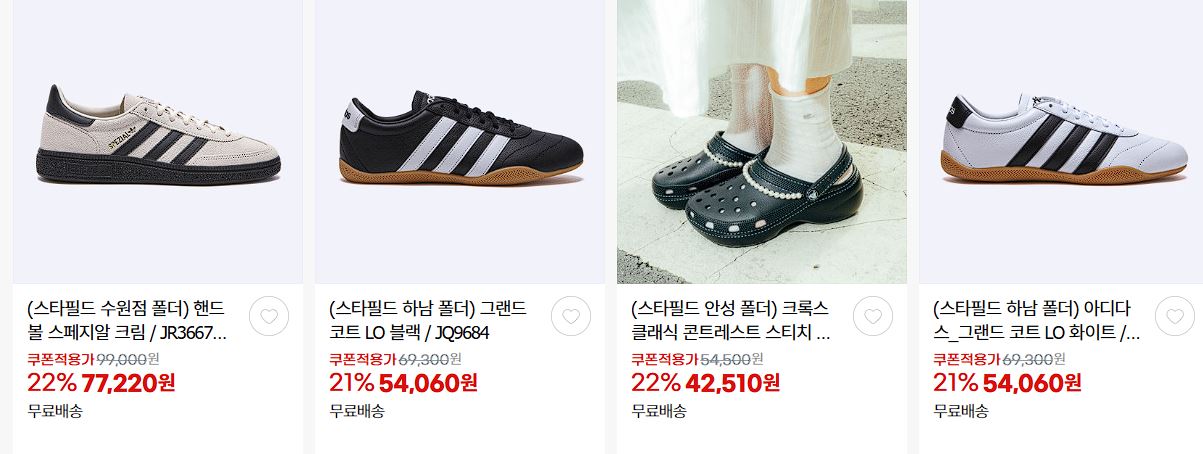1203x454 pixels.
Task: Click heart icon for Crocs Classic product
Action: (872, 316)
